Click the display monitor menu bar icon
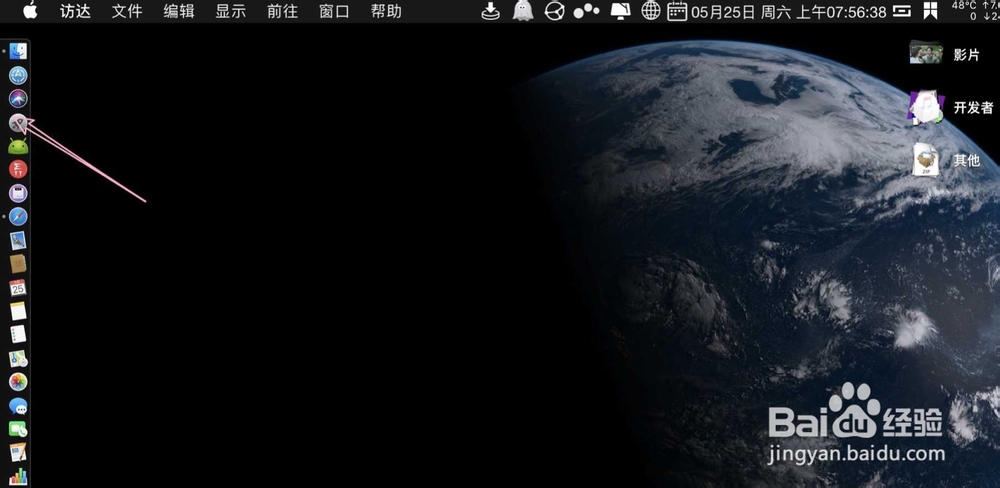The height and width of the screenshot is (488, 1000). point(621,11)
